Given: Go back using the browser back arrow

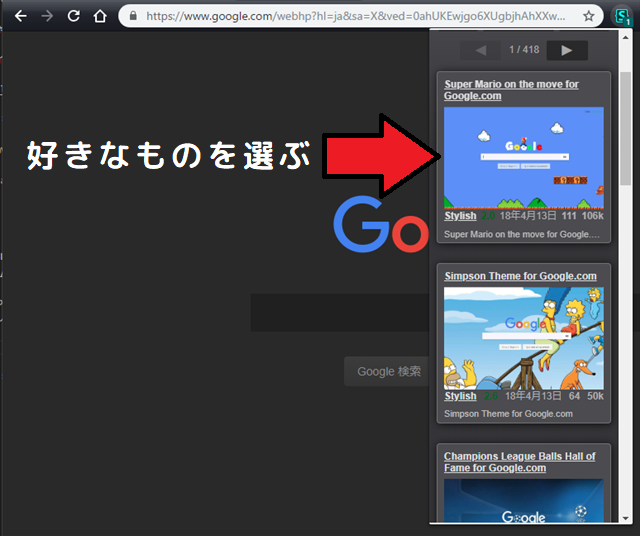Looking at the screenshot, I should click(20, 16).
